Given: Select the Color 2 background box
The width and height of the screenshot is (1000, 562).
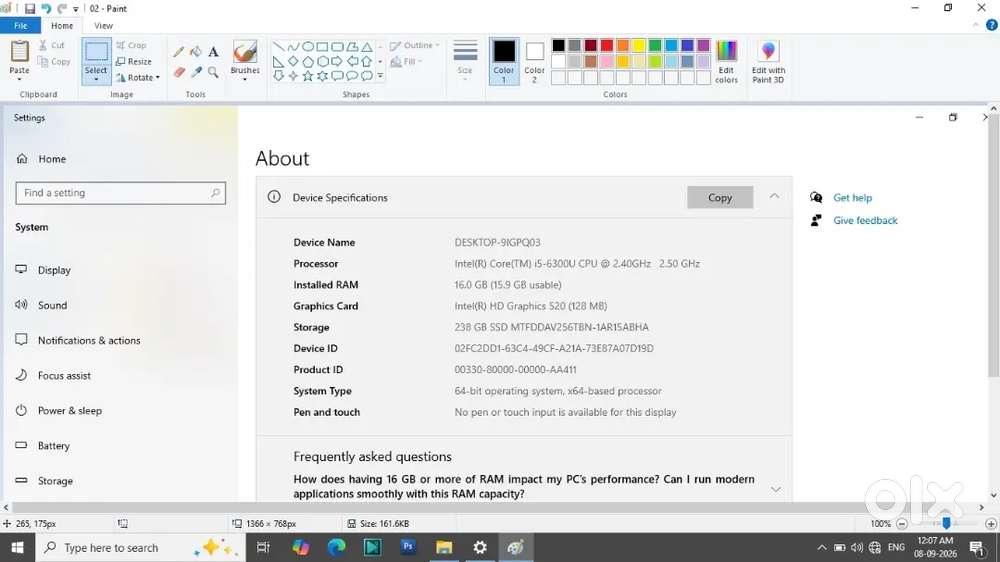Looking at the screenshot, I should (x=534, y=61).
